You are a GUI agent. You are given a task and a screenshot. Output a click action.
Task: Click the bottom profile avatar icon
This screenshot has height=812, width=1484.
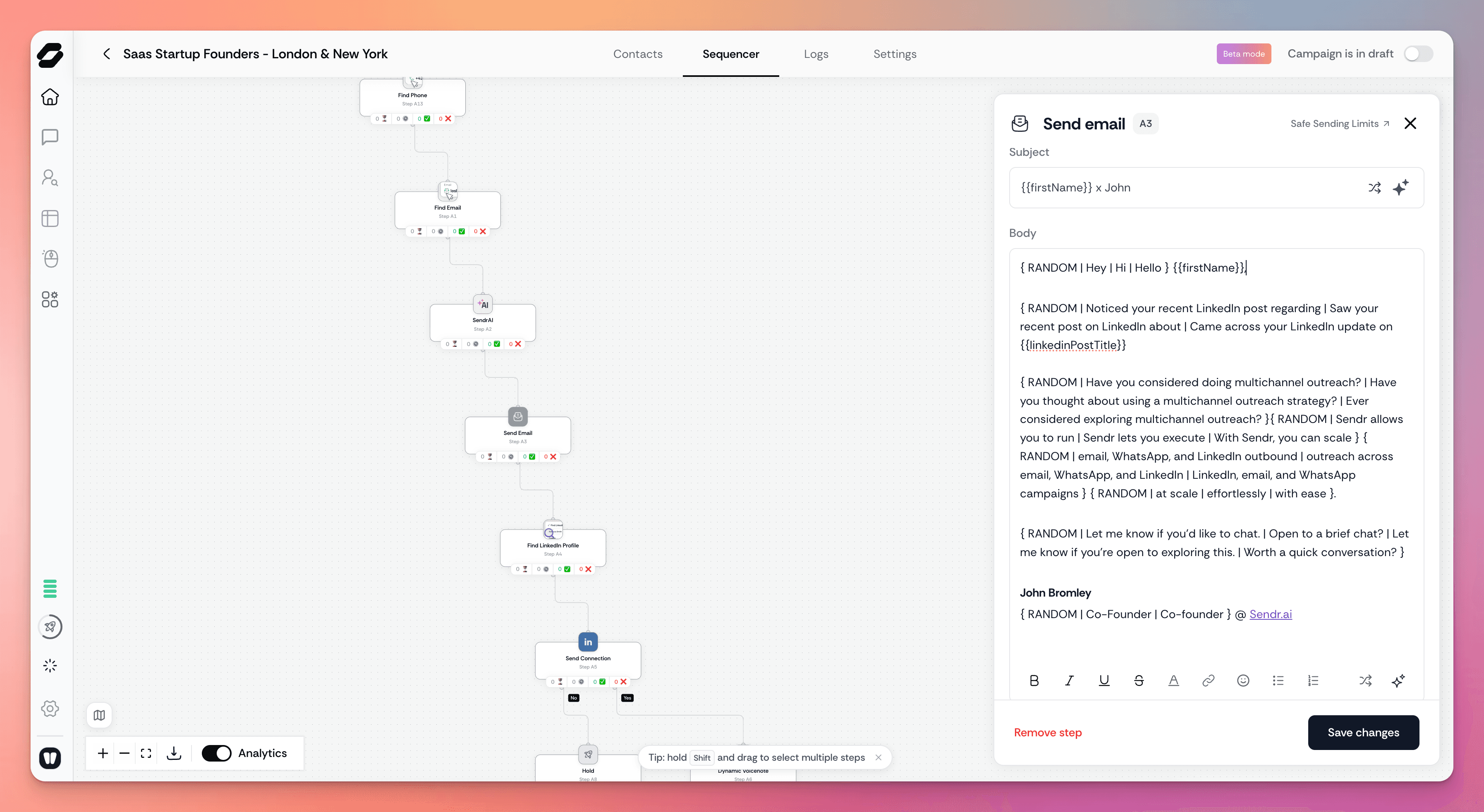point(50,758)
